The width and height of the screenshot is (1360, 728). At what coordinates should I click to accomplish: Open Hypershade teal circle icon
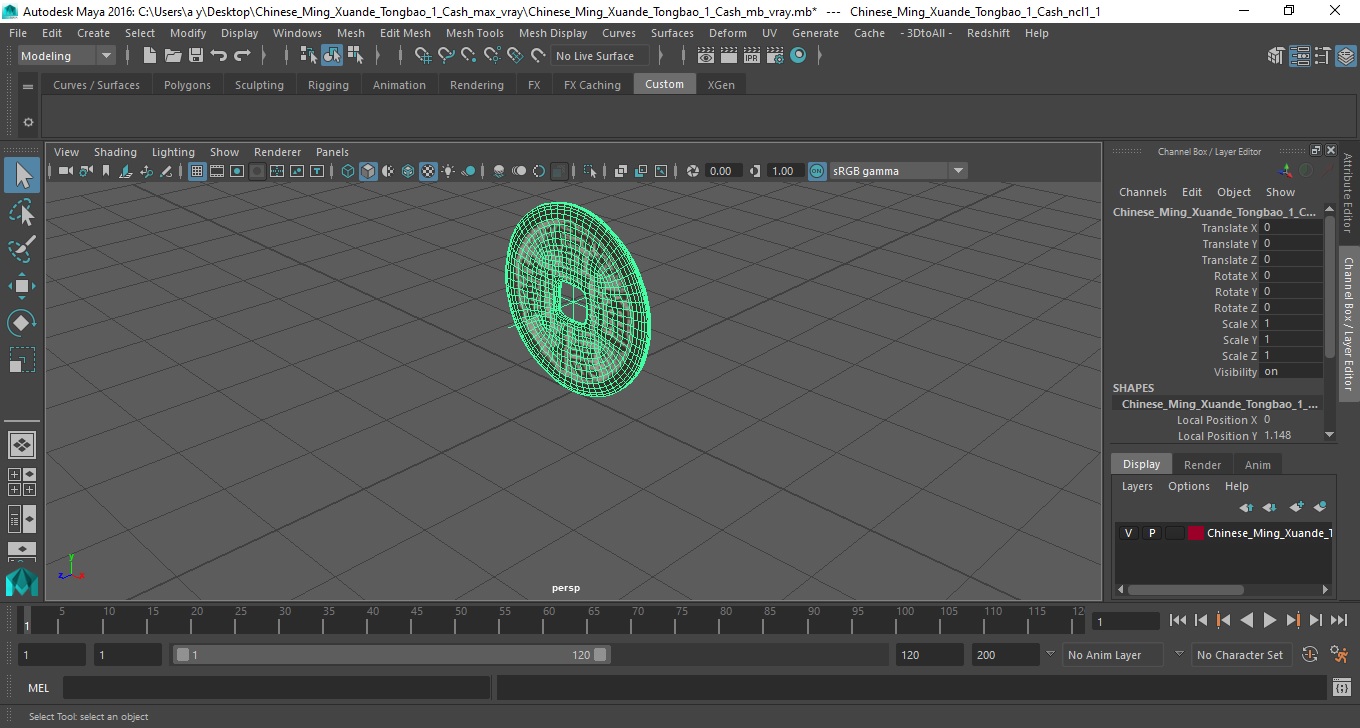coord(798,56)
